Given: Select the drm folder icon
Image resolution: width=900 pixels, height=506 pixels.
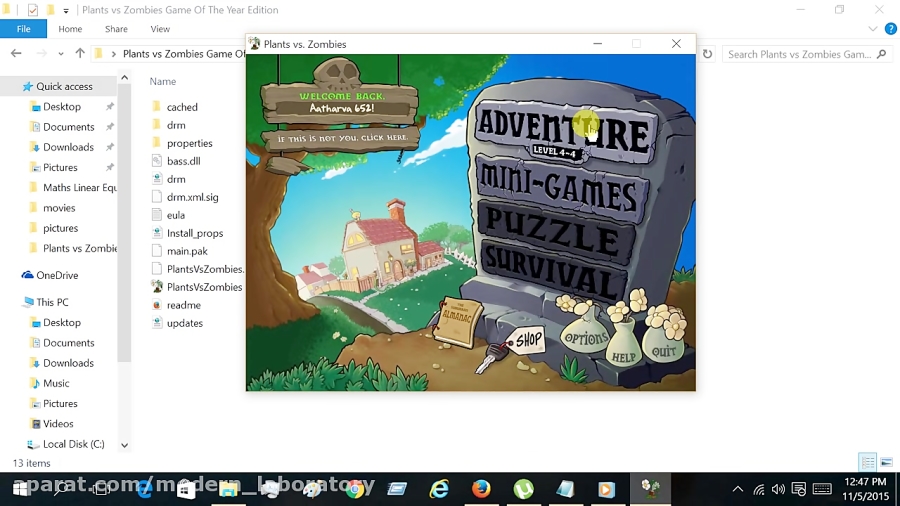Looking at the screenshot, I should [x=156, y=124].
